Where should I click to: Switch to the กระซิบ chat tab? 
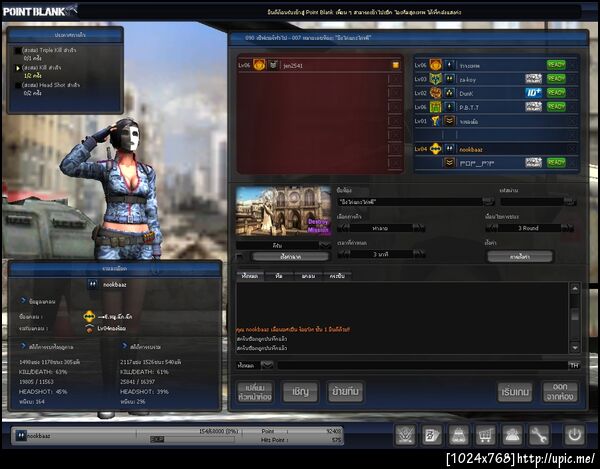337,276
